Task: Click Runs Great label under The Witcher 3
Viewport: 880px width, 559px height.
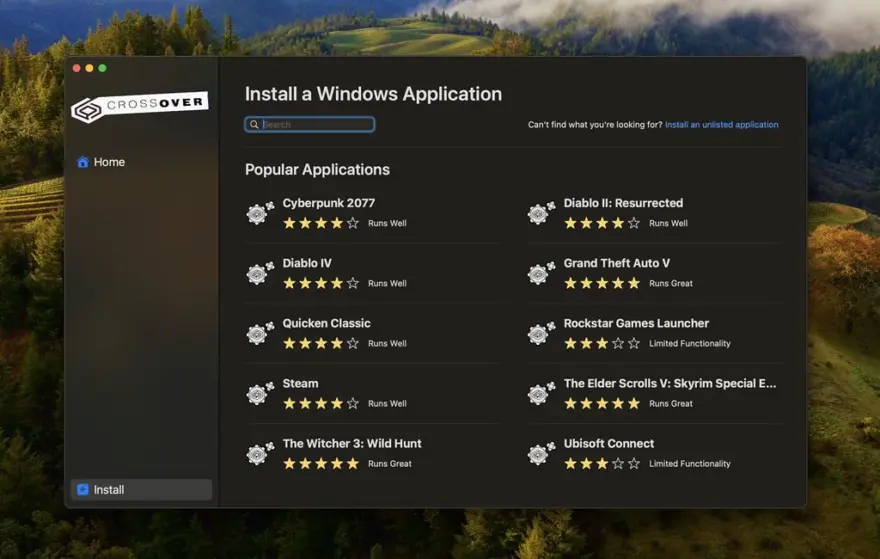Action: pyautogui.click(x=389, y=464)
